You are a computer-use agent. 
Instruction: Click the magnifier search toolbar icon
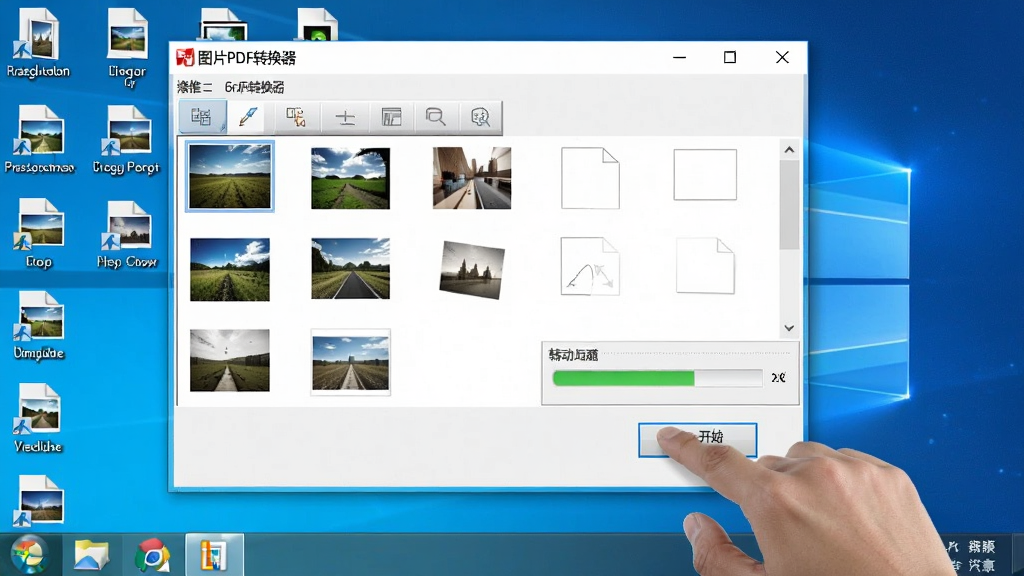[x=435, y=117]
